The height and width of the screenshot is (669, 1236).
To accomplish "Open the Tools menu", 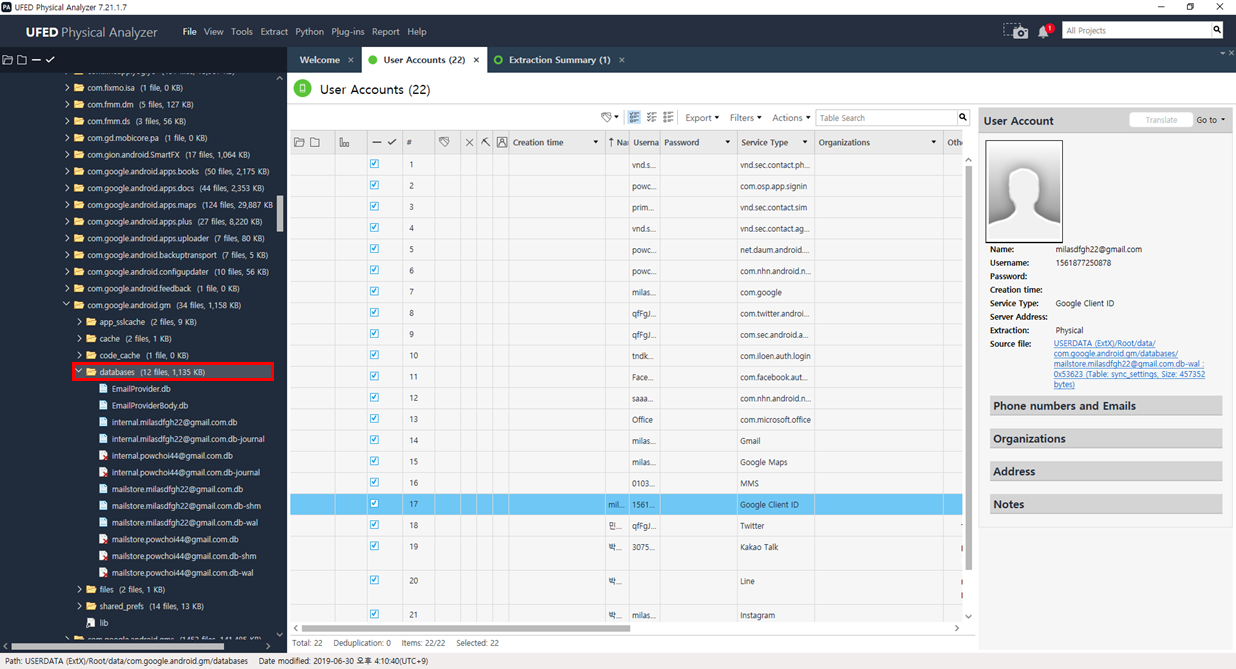I will (242, 32).
